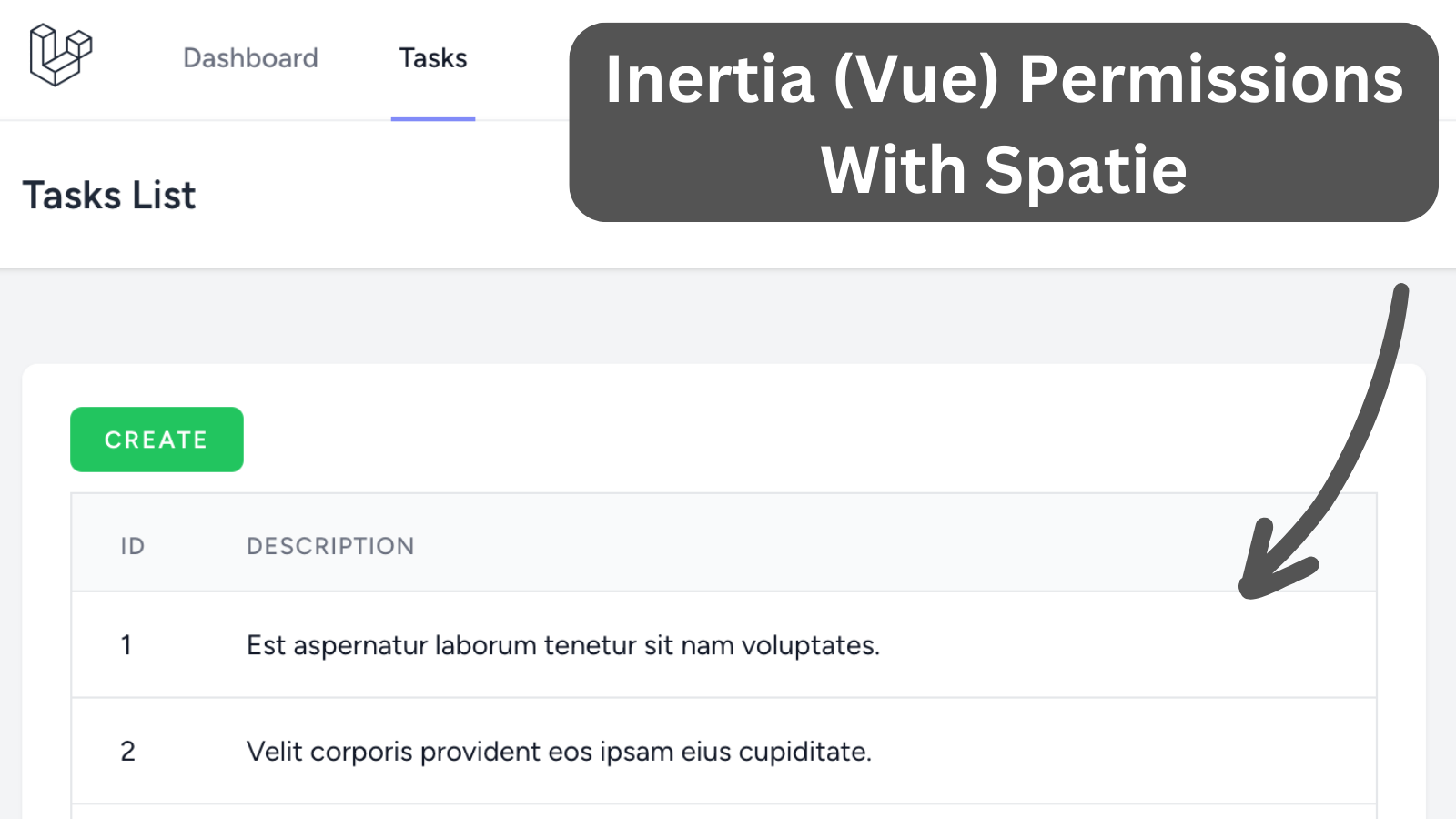Click the word 'Inertia' in the banner
Image resolution: width=1456 pixels, height=819 pixels.
click(x=710, y=80)
